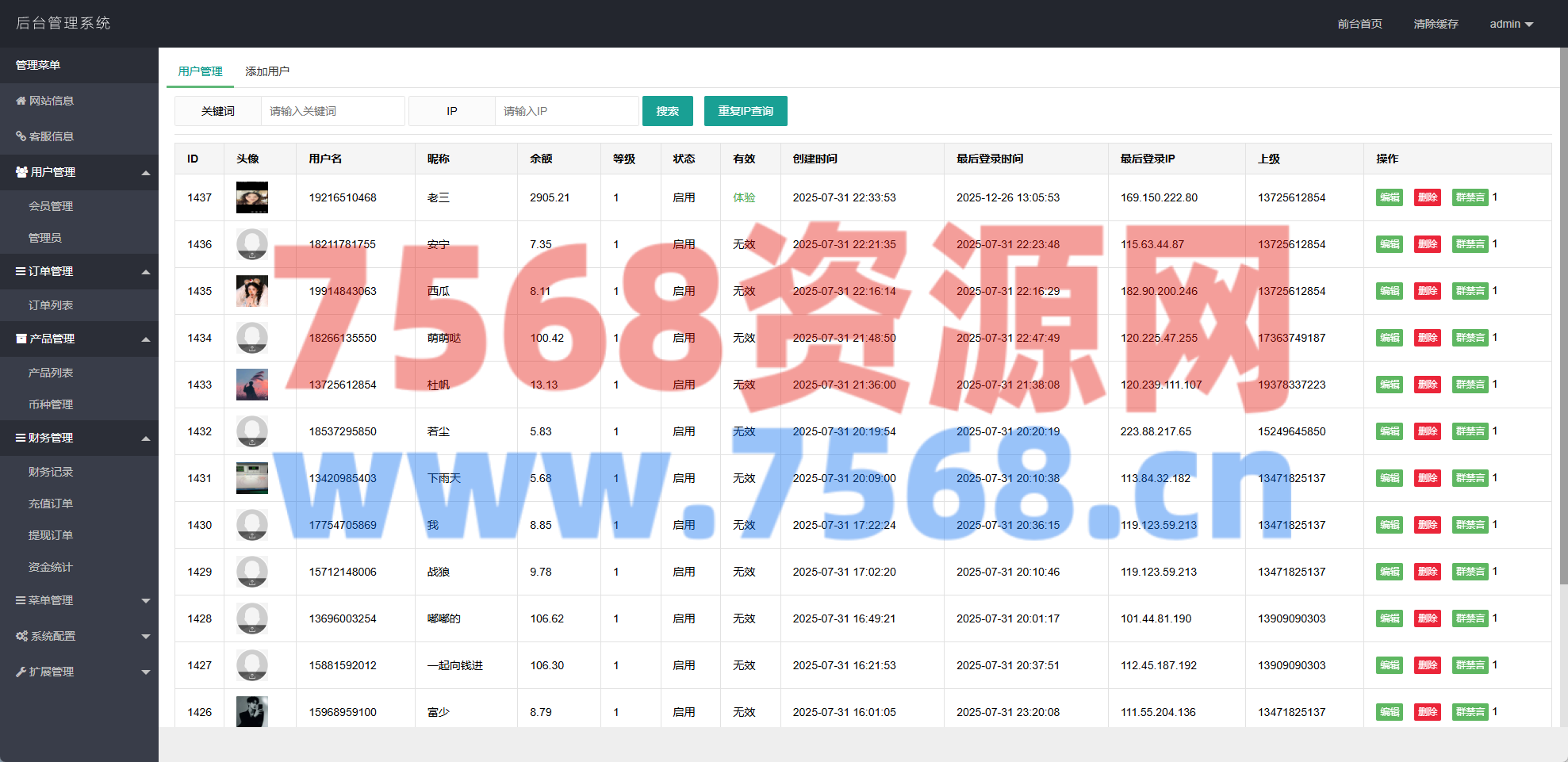The image size is (1568, 762).
Task: Click the 重复IP查询 button
Action: (745, 111)
